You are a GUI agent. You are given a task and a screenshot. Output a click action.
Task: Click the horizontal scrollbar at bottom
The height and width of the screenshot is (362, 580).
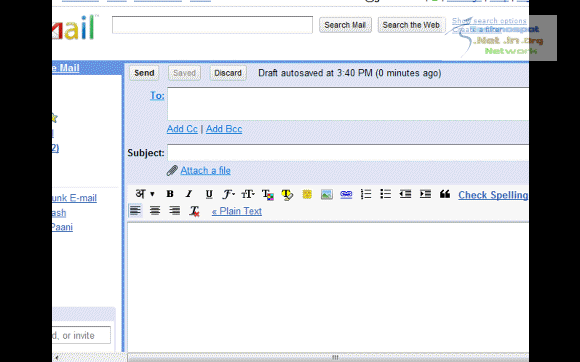pyautogui.click(x=328, y=357)
